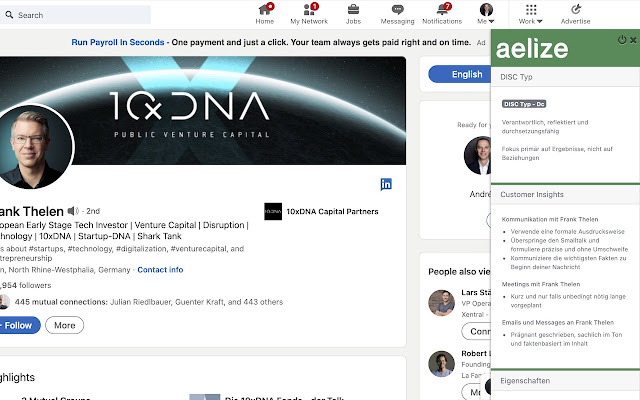The width and height of the screenshot is (640, 400).
Task: Open Lars's profile picture
Action: (x=441, y=303)
